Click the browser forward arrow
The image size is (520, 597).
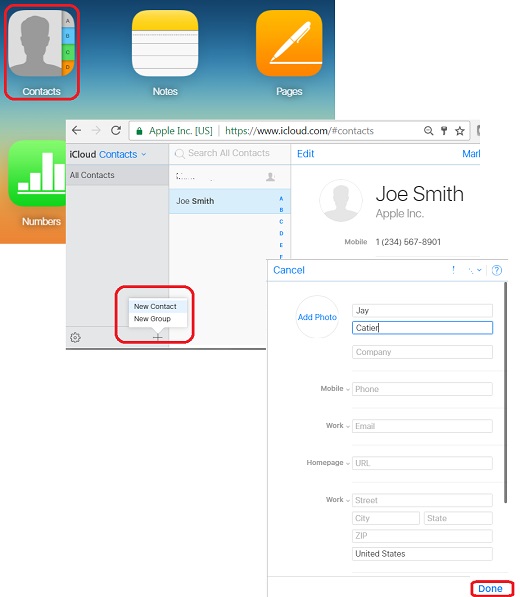96,131
